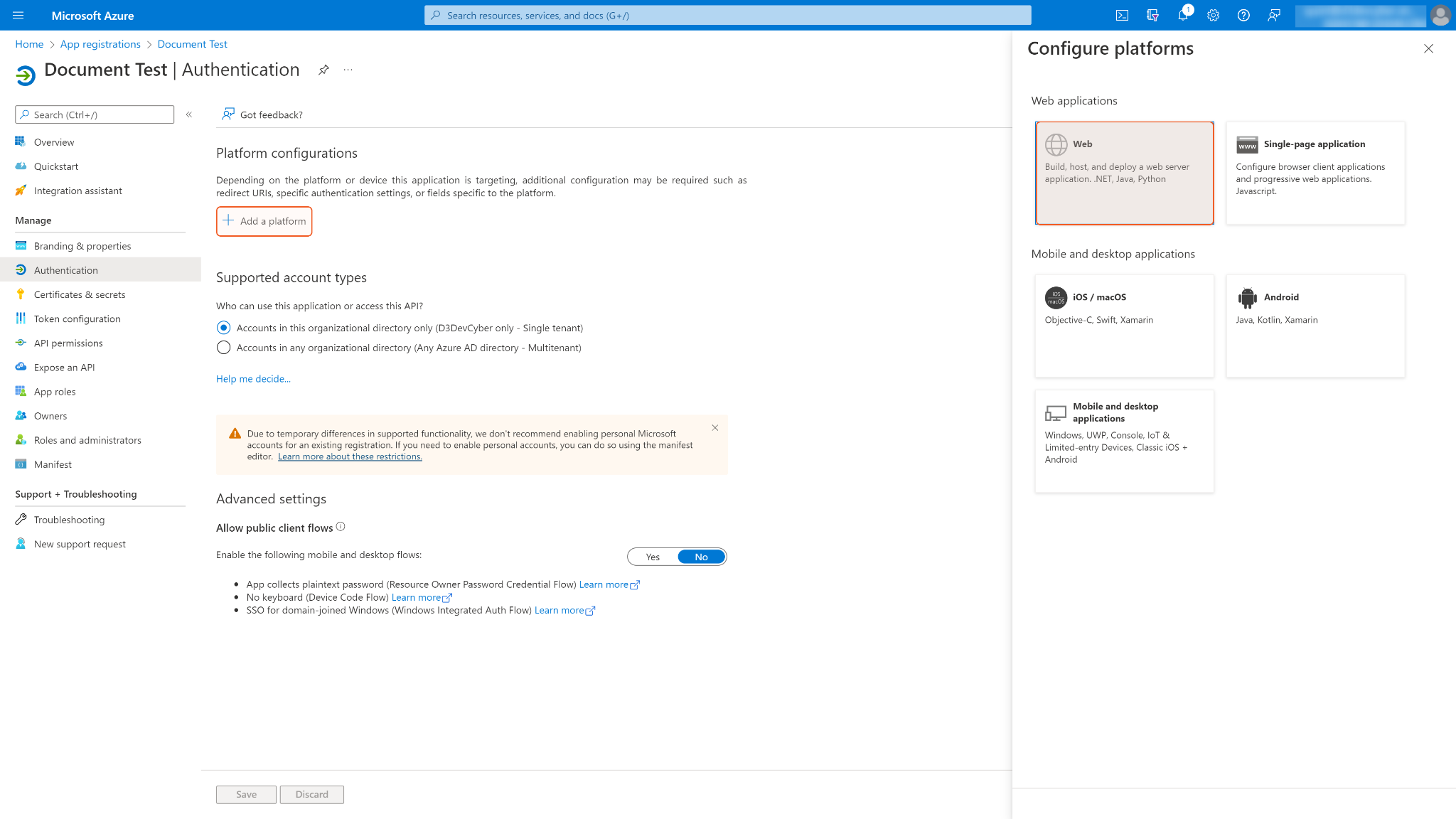The height and width of the screenshot is (819, 1456).
Task: Click the top Azure search box
Action: tap(728, 15)
